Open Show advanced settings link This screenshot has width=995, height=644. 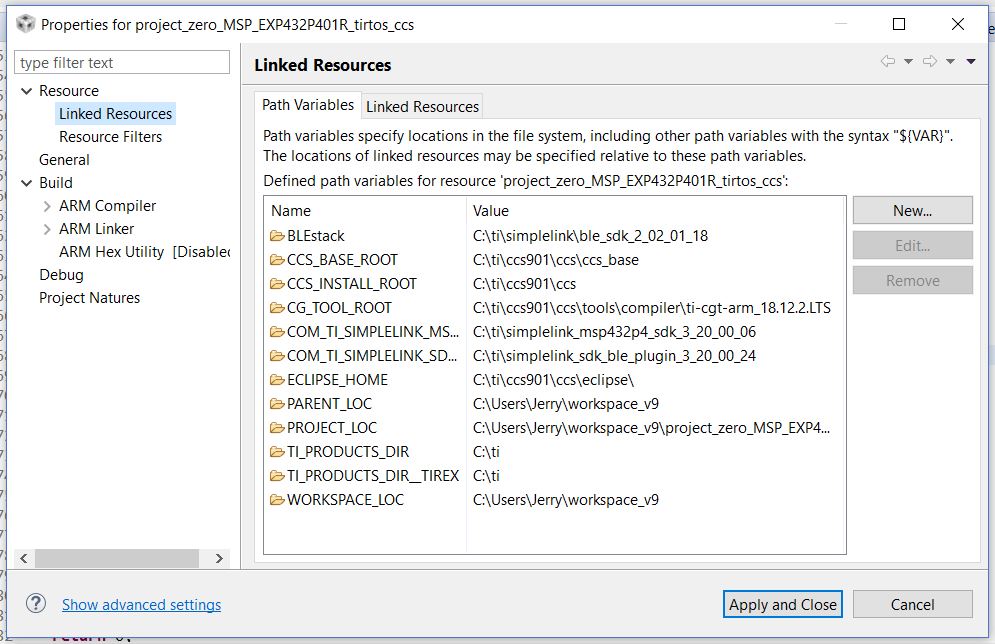(x=141, y=605)
